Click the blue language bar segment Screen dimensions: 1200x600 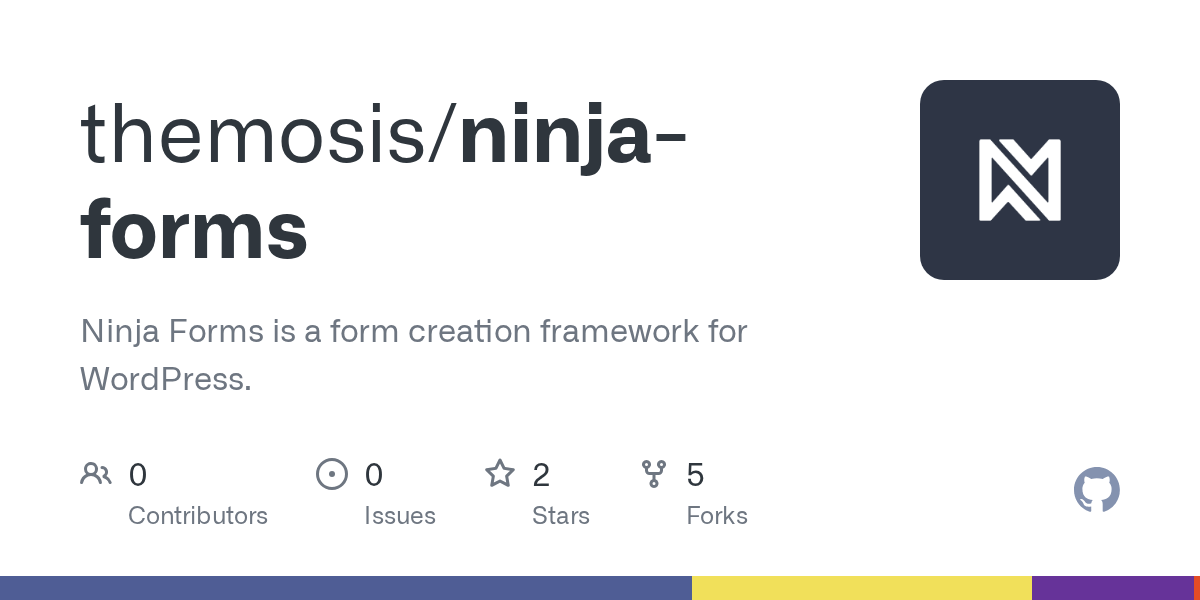[x=345, y=588]
